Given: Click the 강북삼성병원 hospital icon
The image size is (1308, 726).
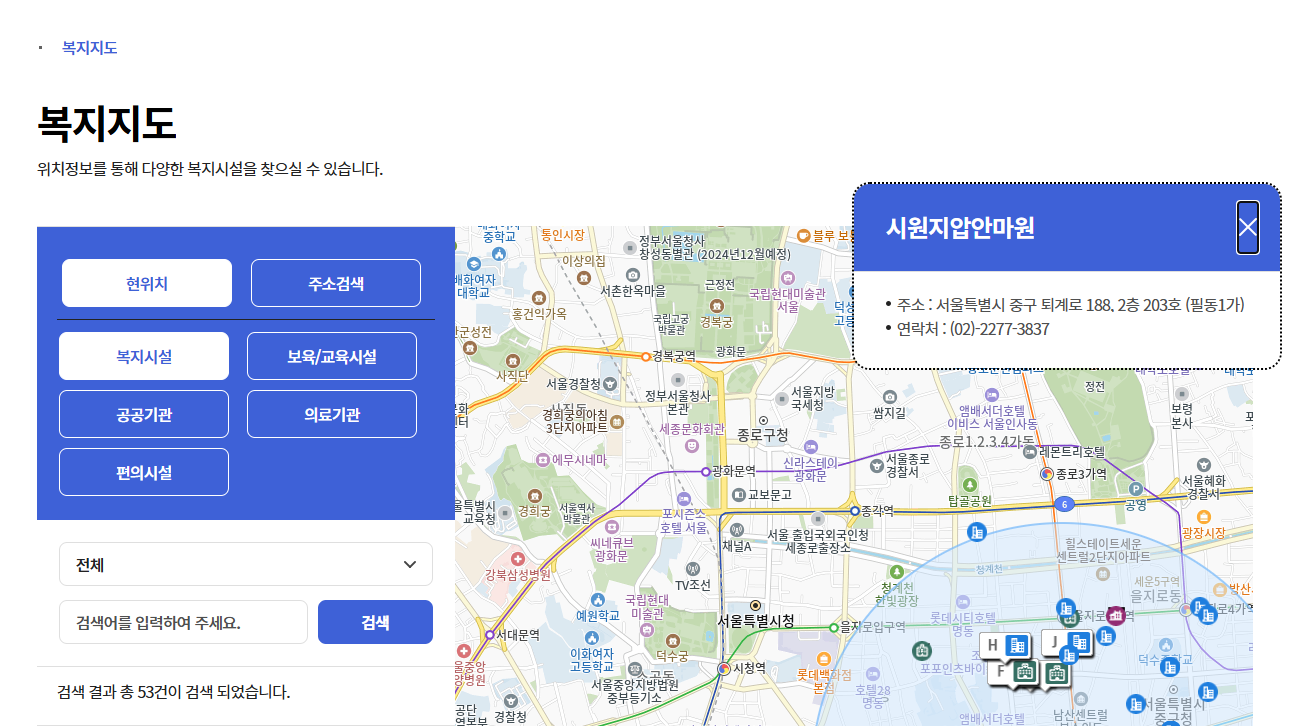Looking at the screenshot, I should [x=517, y=558].
